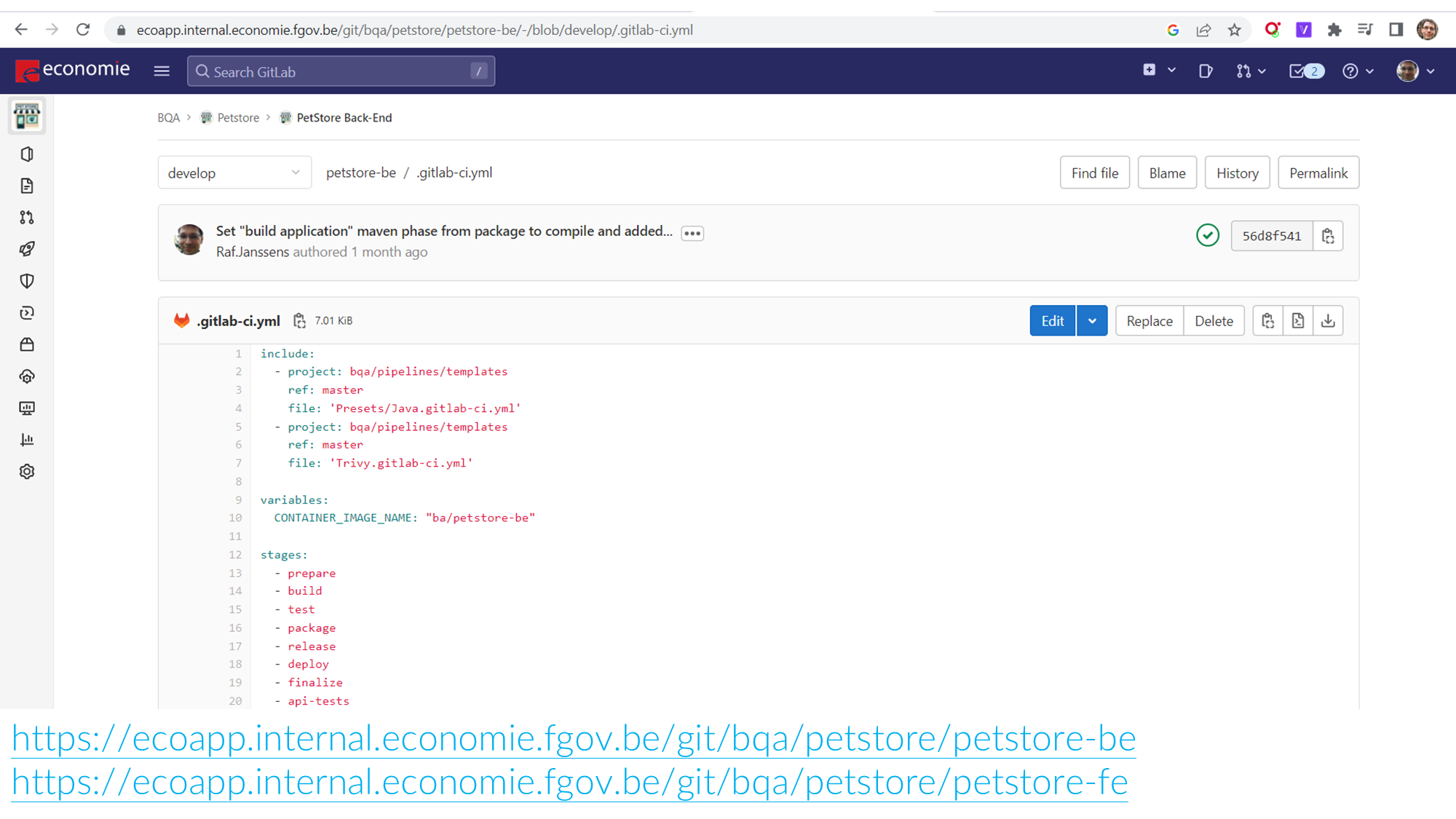Viewport: 1456px width, 819px height.
Task: Open the develop branch dropdown
Action: coord(234,173)
